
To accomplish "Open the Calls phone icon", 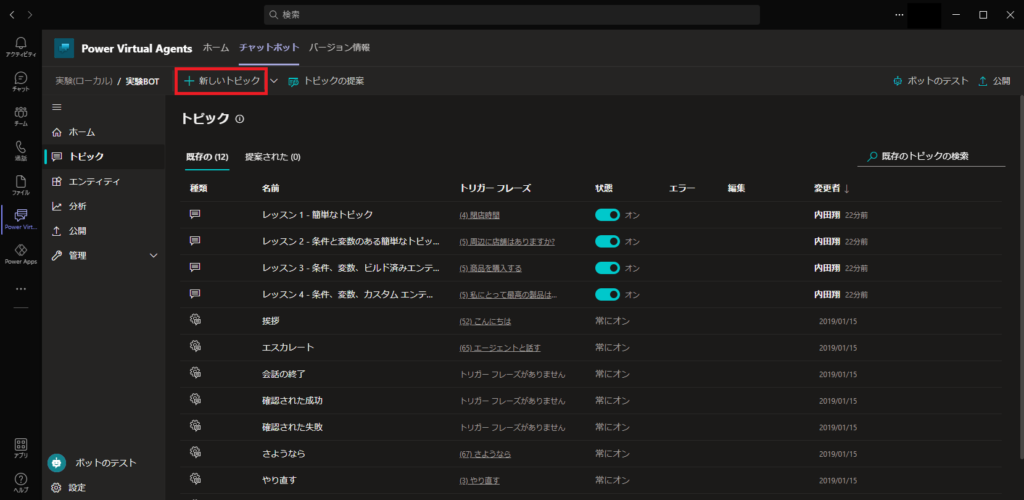I will coord(21,147).
